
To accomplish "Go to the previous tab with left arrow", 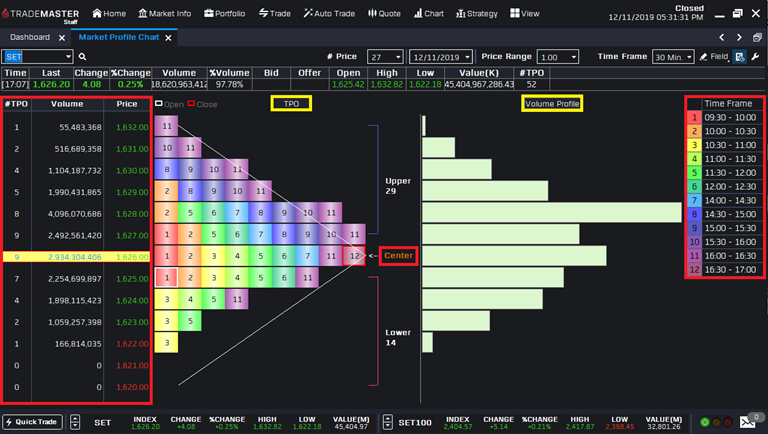I will (x=721, y=37).
